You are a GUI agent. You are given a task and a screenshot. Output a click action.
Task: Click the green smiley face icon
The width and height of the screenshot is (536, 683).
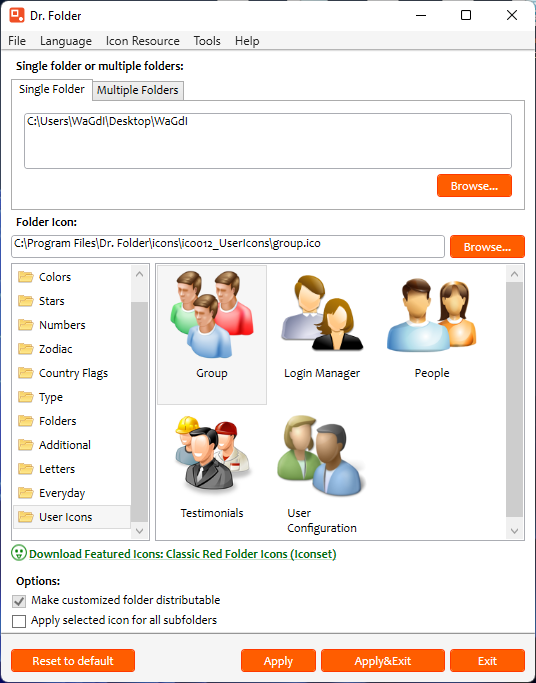19,553
